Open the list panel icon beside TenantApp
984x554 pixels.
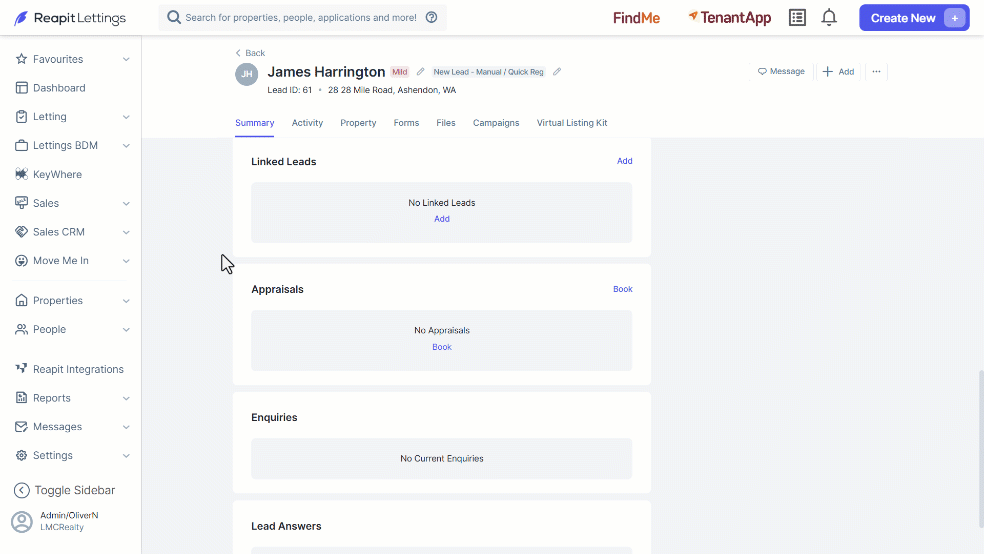click(797, 18)
